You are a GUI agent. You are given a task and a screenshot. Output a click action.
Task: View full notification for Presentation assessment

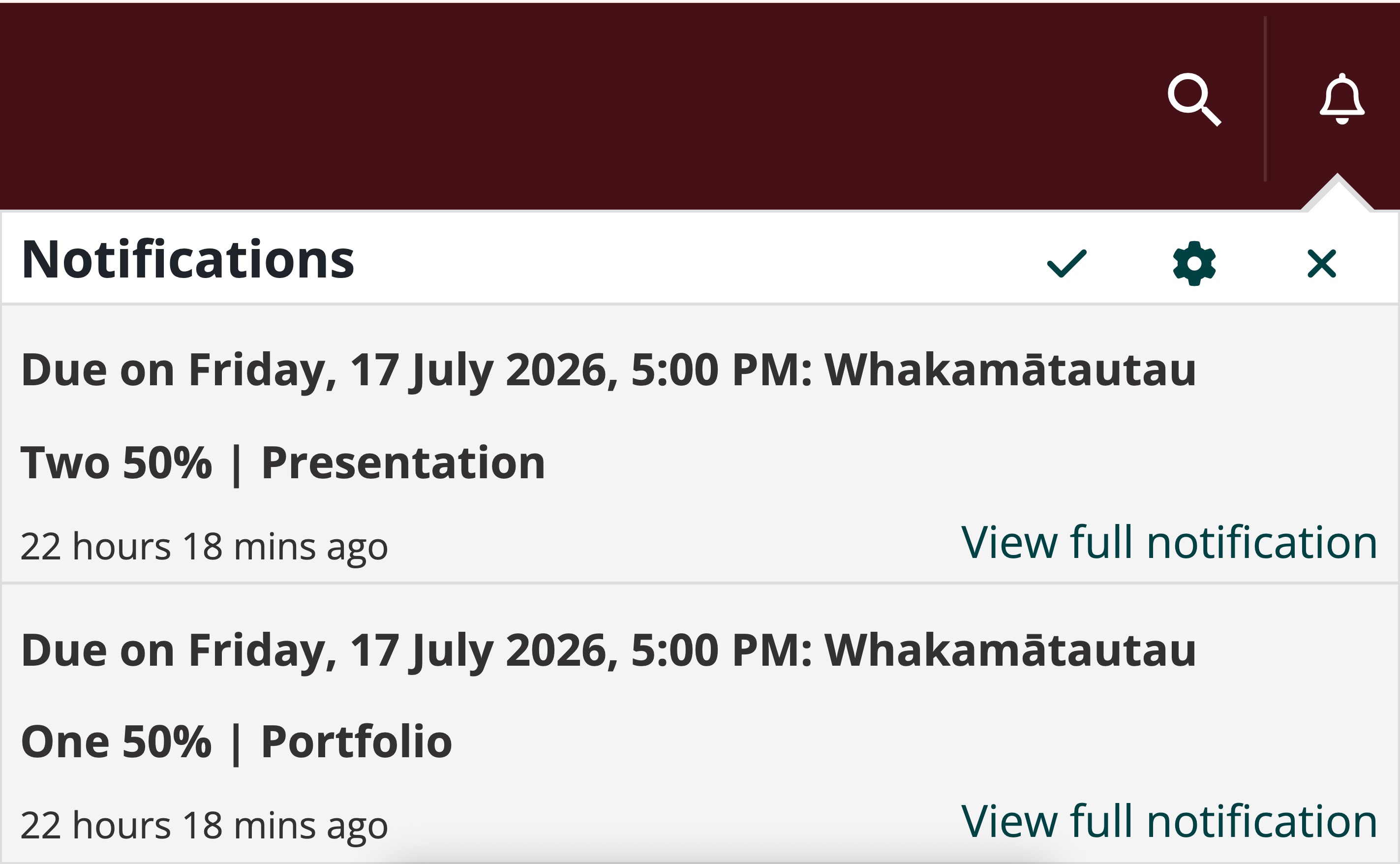(1169, 542)
